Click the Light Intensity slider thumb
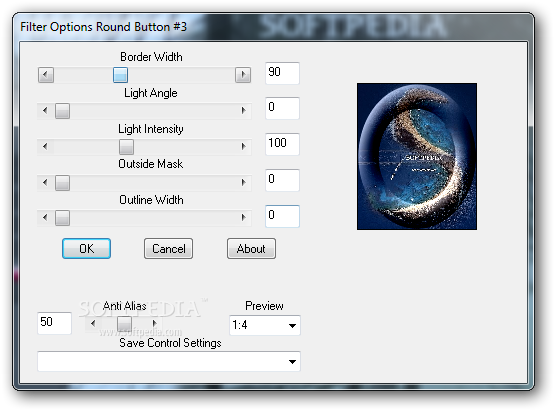The width and height of the screenshot is (555, 411). click(x=126, y=147)
